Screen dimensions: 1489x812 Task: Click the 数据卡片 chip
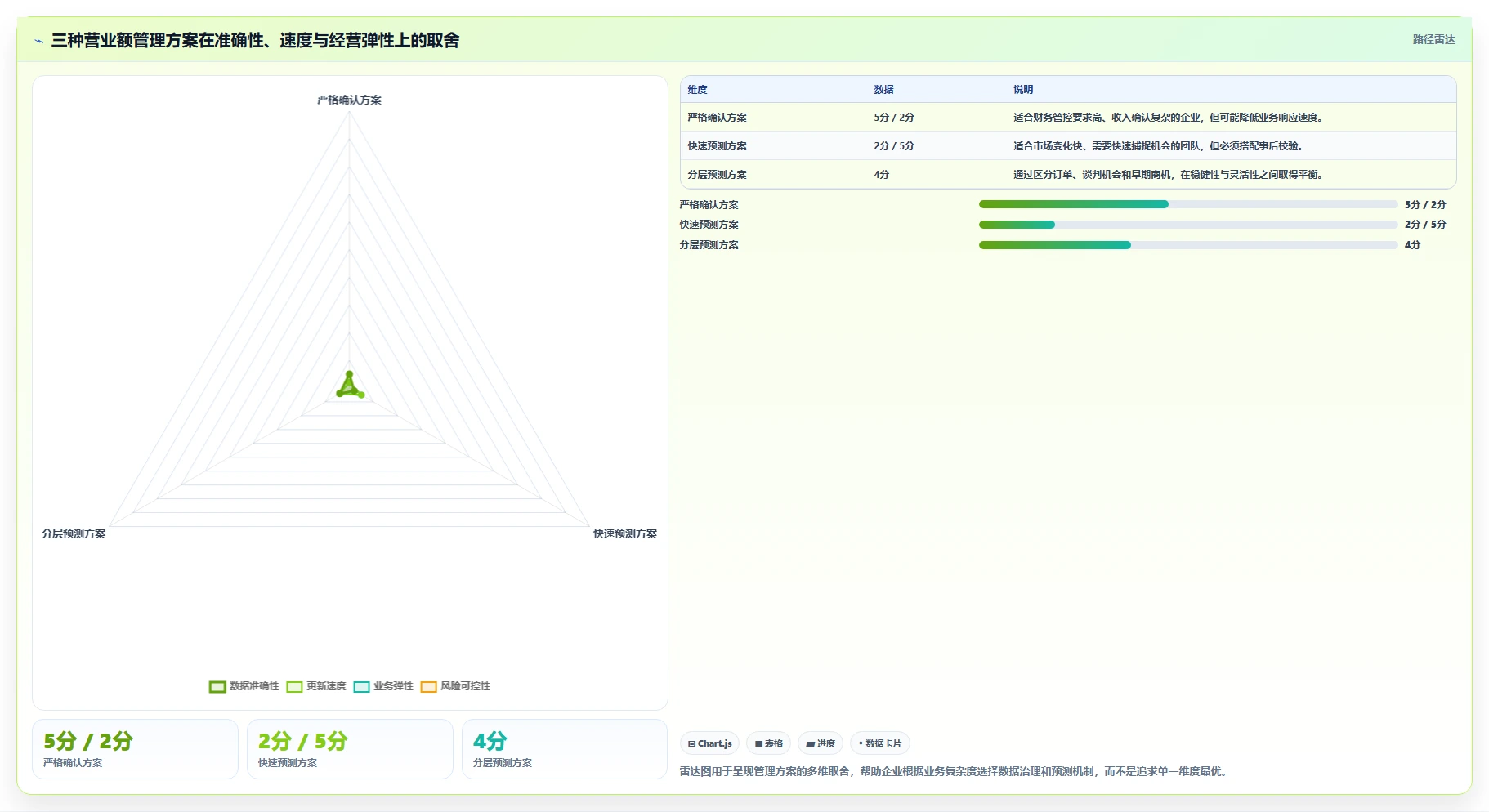coord(880,743)
